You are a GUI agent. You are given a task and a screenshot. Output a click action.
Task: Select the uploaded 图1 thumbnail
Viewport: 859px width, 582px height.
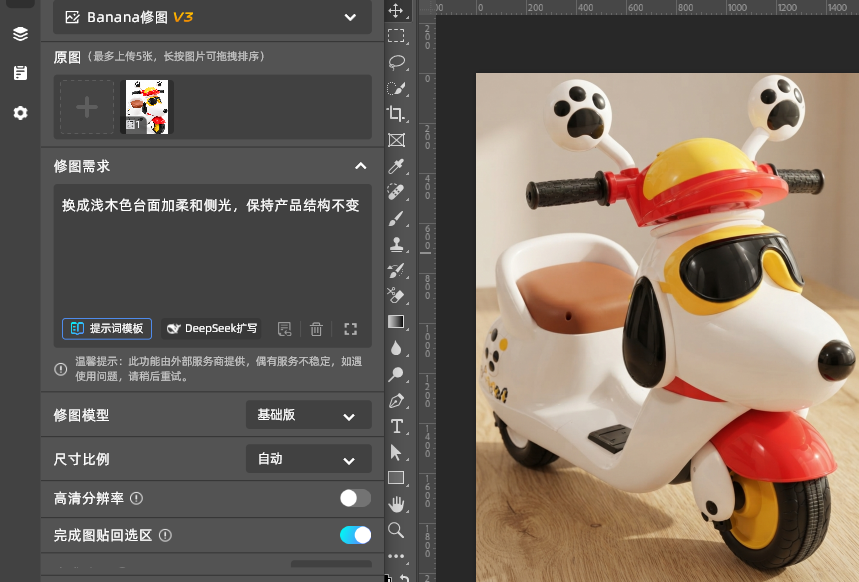pos(147,107)
